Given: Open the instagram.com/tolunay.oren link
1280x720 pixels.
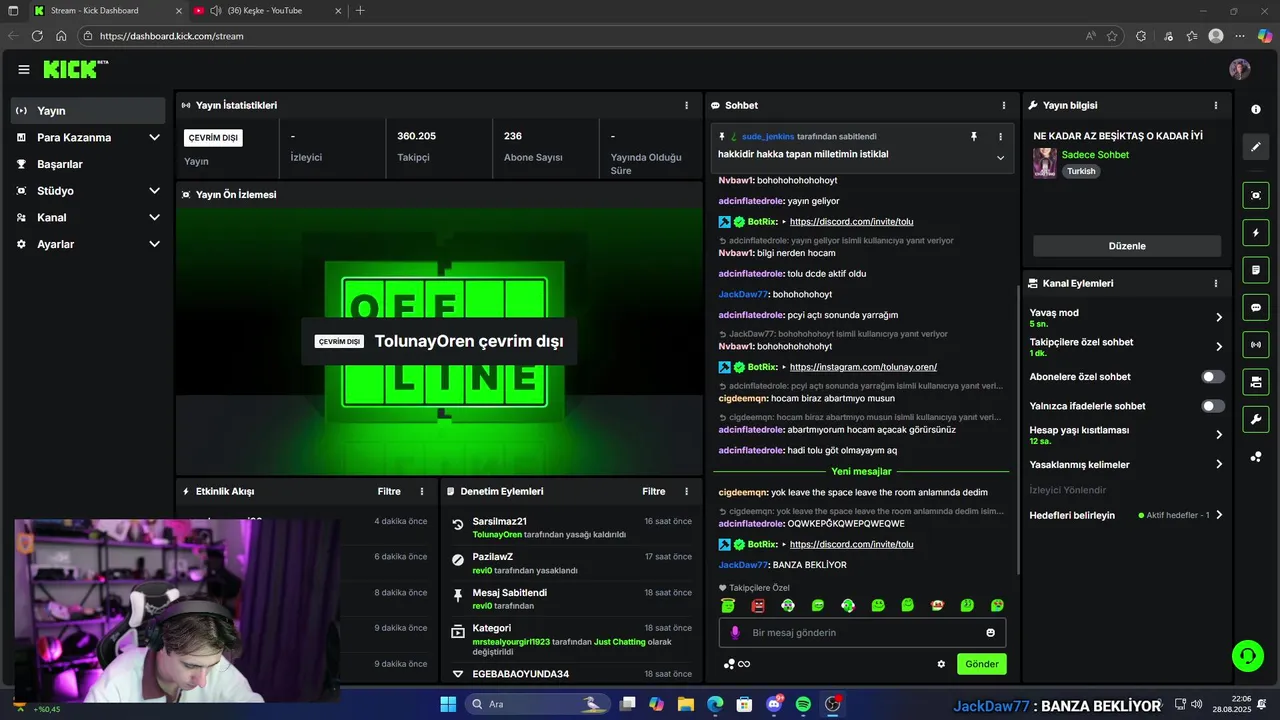Looking at the screenshot, I should 863,367.
